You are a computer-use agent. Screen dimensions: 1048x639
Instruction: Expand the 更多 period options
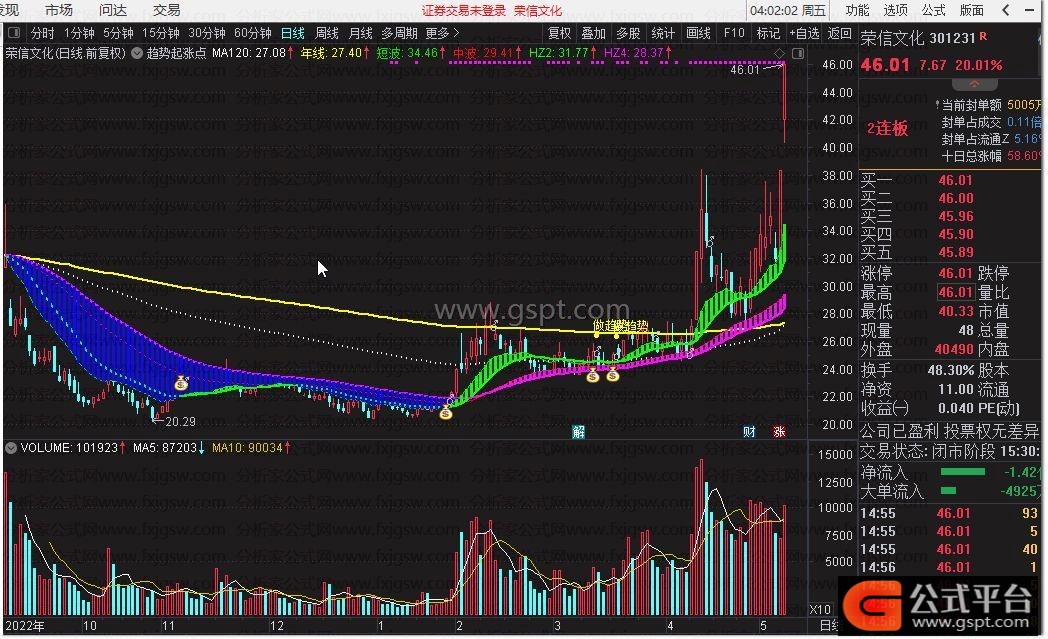pyautogui.click(x=442, y=33)
